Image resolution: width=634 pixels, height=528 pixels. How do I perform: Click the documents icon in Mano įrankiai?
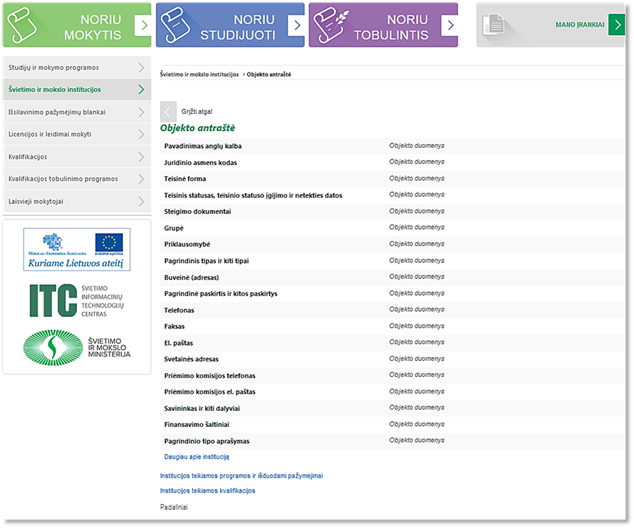(493, 25)
